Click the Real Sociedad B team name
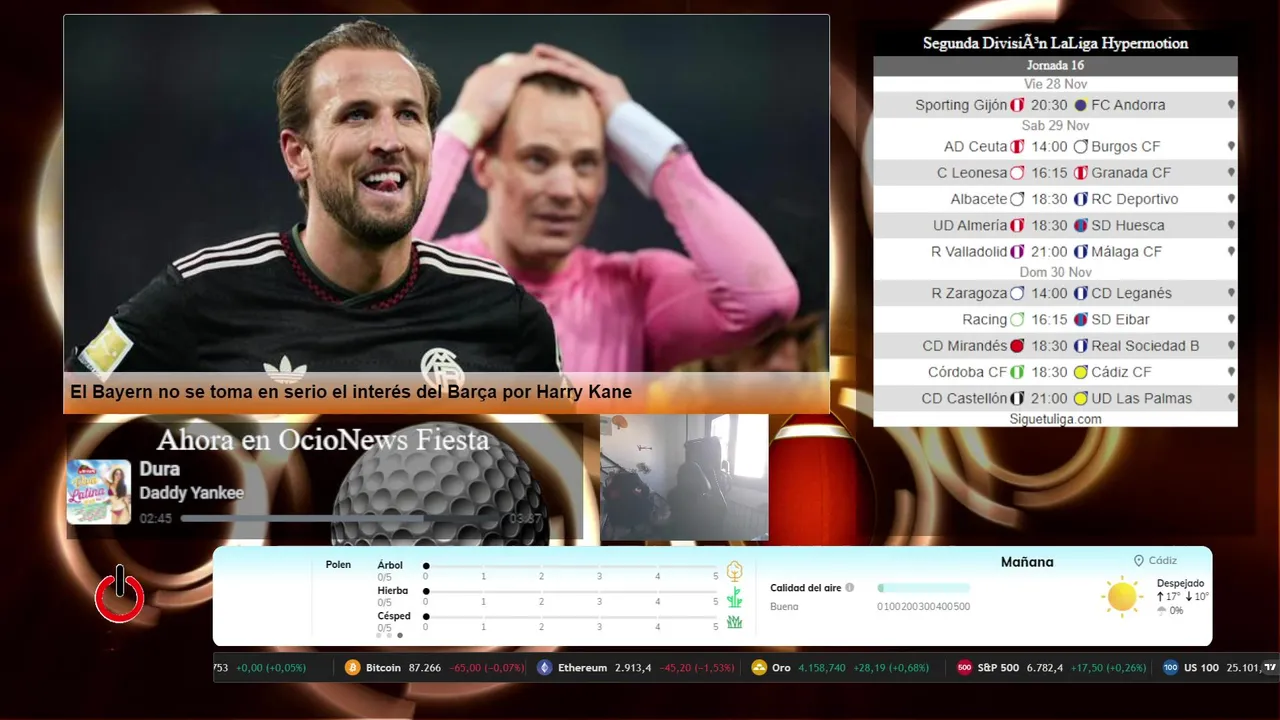 [1145, 346]
